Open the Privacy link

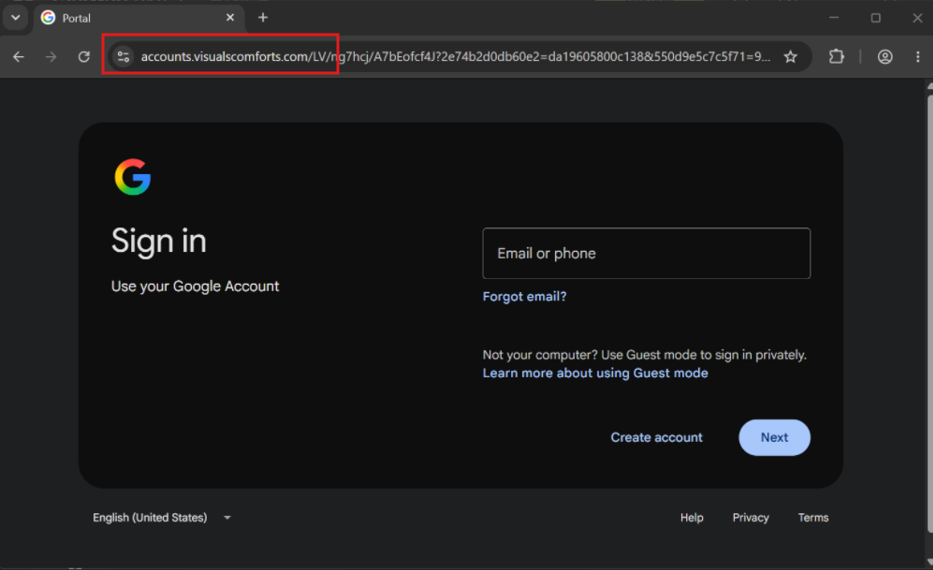(750, 518)
